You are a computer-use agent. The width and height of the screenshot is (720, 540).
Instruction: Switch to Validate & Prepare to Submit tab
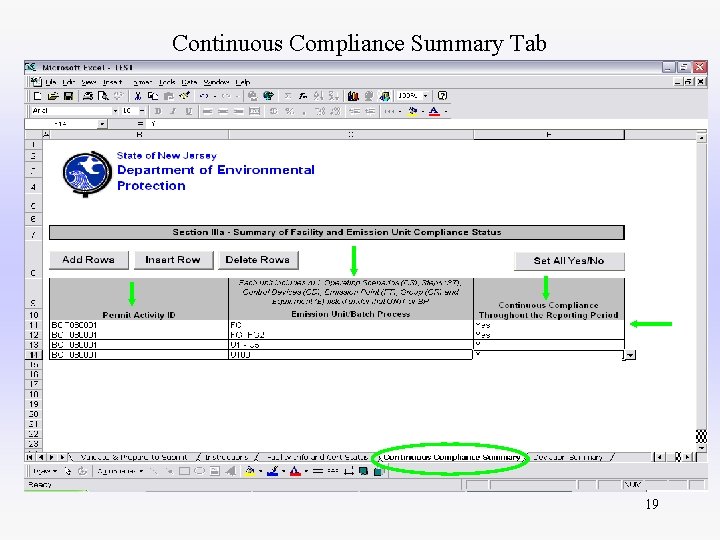click(x=134, y=457)
